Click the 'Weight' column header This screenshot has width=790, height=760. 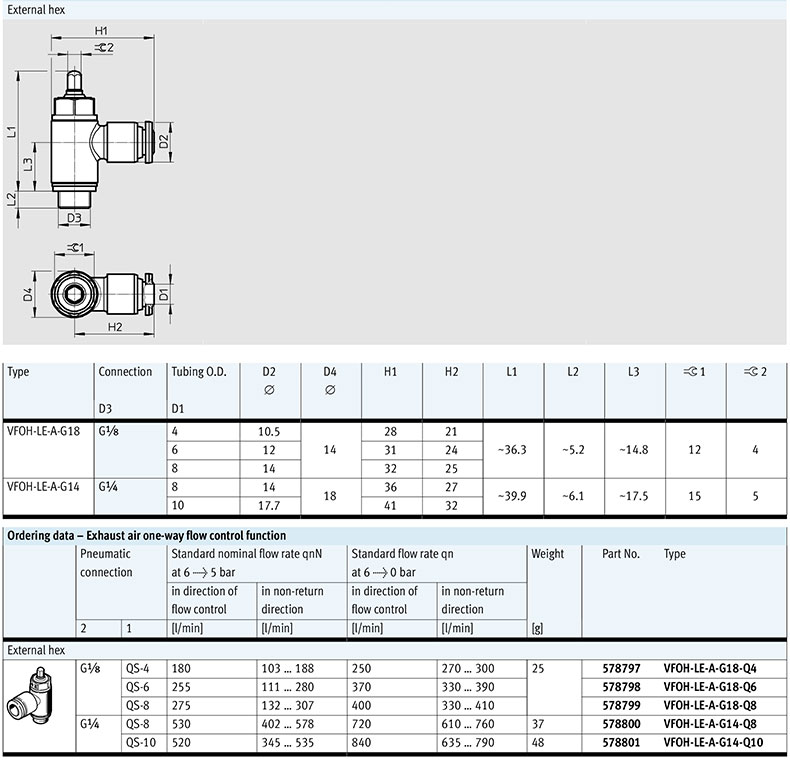click(547, 554)
